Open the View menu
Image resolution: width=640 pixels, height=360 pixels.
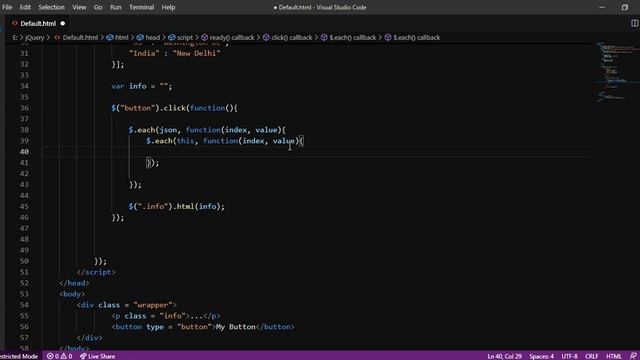79,7
